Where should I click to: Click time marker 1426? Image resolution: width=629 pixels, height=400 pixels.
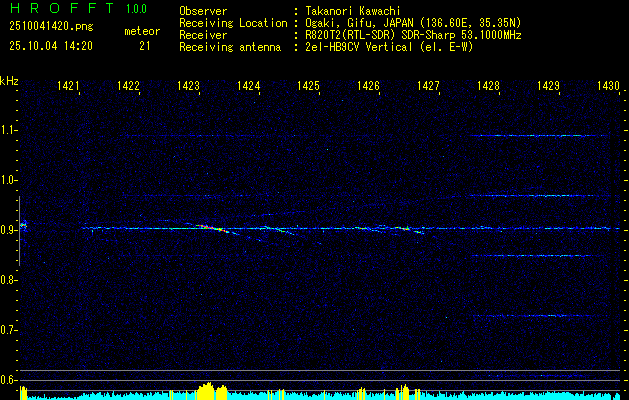(368, 85)
